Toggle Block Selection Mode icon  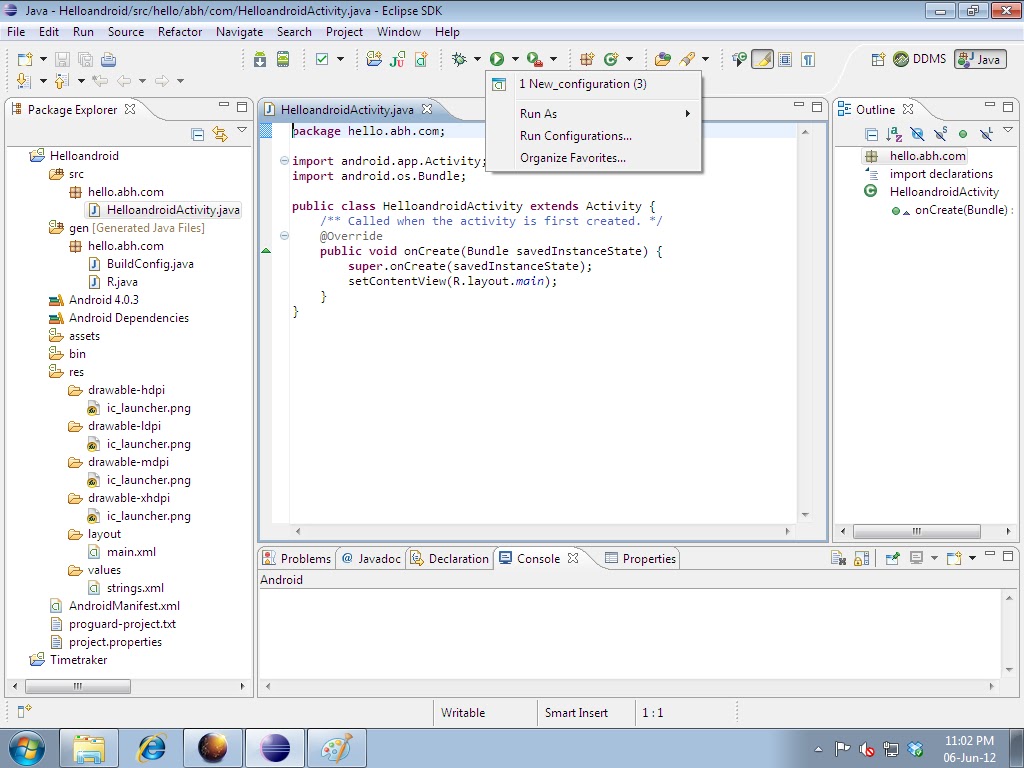(785, 59)
